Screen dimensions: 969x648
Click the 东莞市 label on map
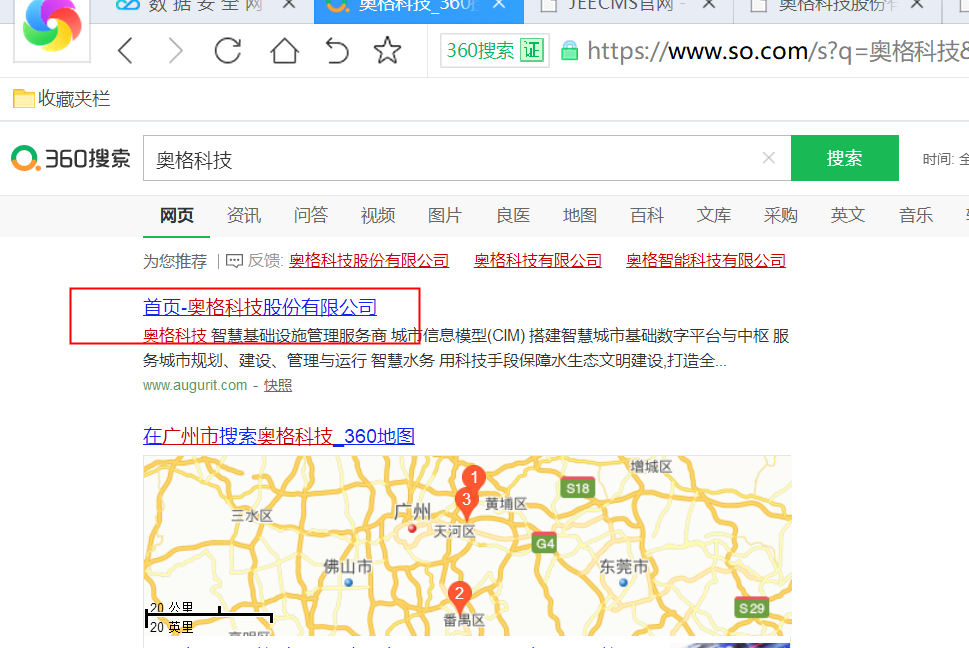[x=624, y=566]
